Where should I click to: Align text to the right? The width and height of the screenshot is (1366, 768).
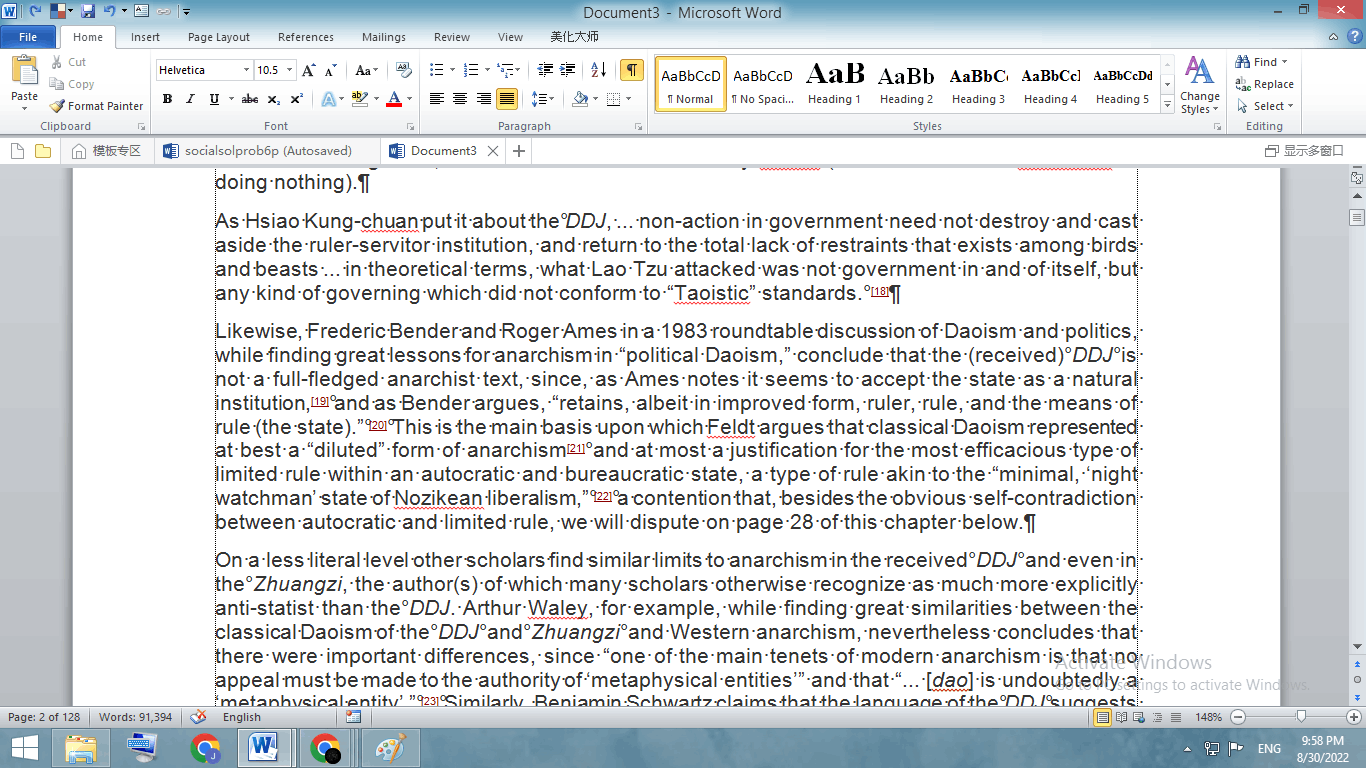tap(483, 99)
